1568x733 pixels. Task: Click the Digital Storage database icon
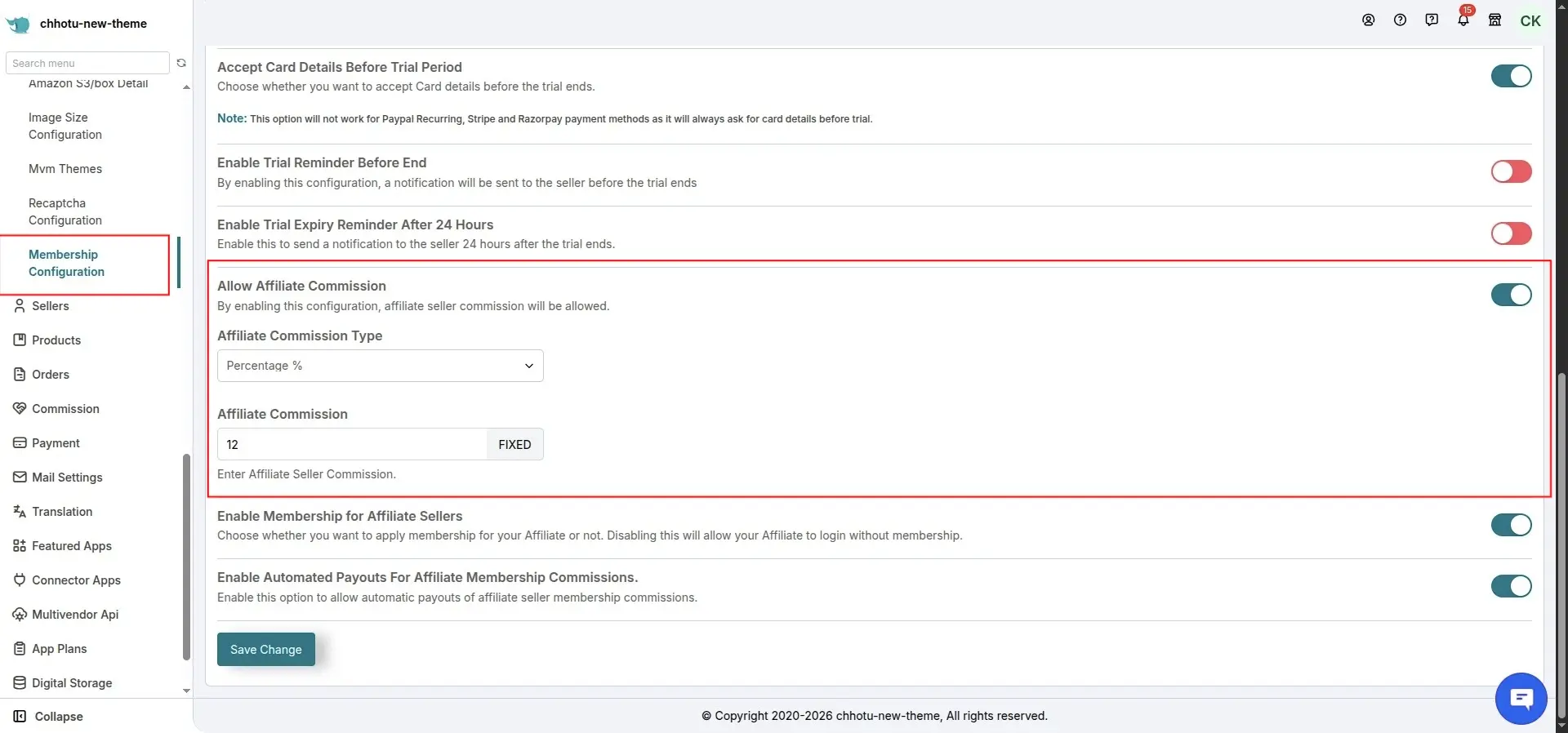click(x=20, y=683)
